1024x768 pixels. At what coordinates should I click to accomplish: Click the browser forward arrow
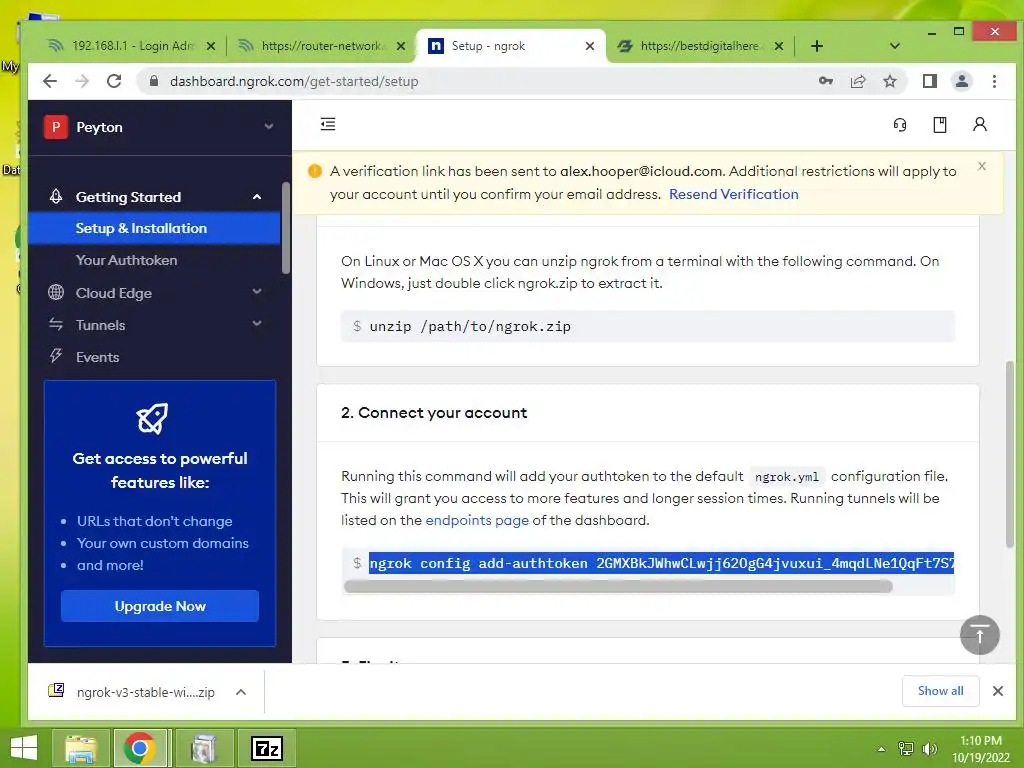coord(82,81)
